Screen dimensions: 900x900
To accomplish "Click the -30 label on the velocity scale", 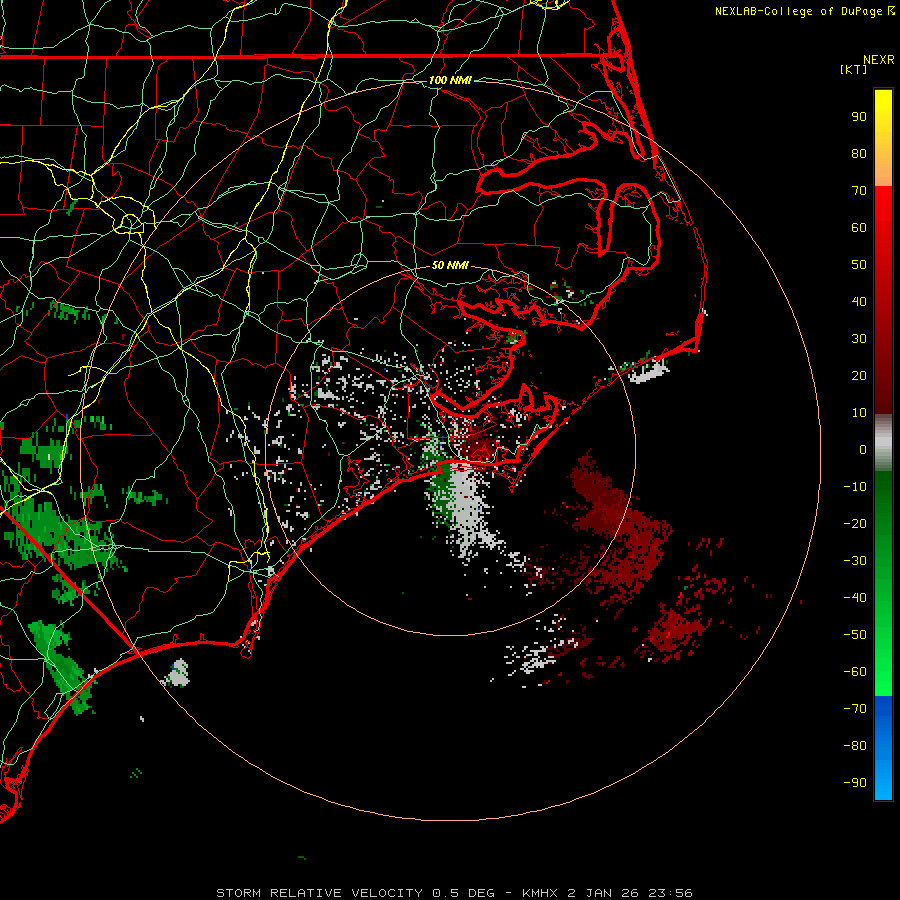I will pyautogui.click(x=855, y=561).
